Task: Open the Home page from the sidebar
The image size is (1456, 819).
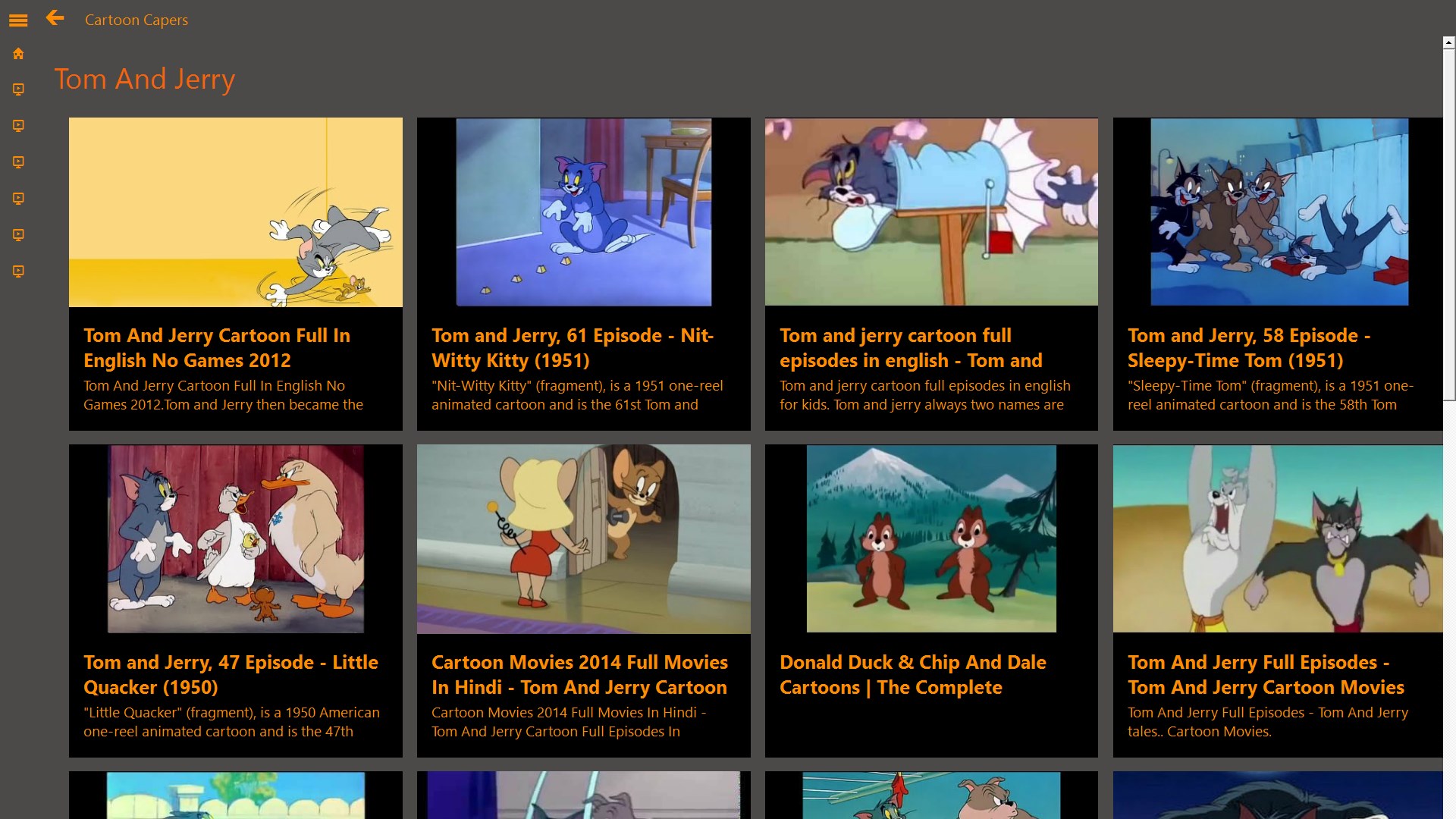Action: [18, 53]
